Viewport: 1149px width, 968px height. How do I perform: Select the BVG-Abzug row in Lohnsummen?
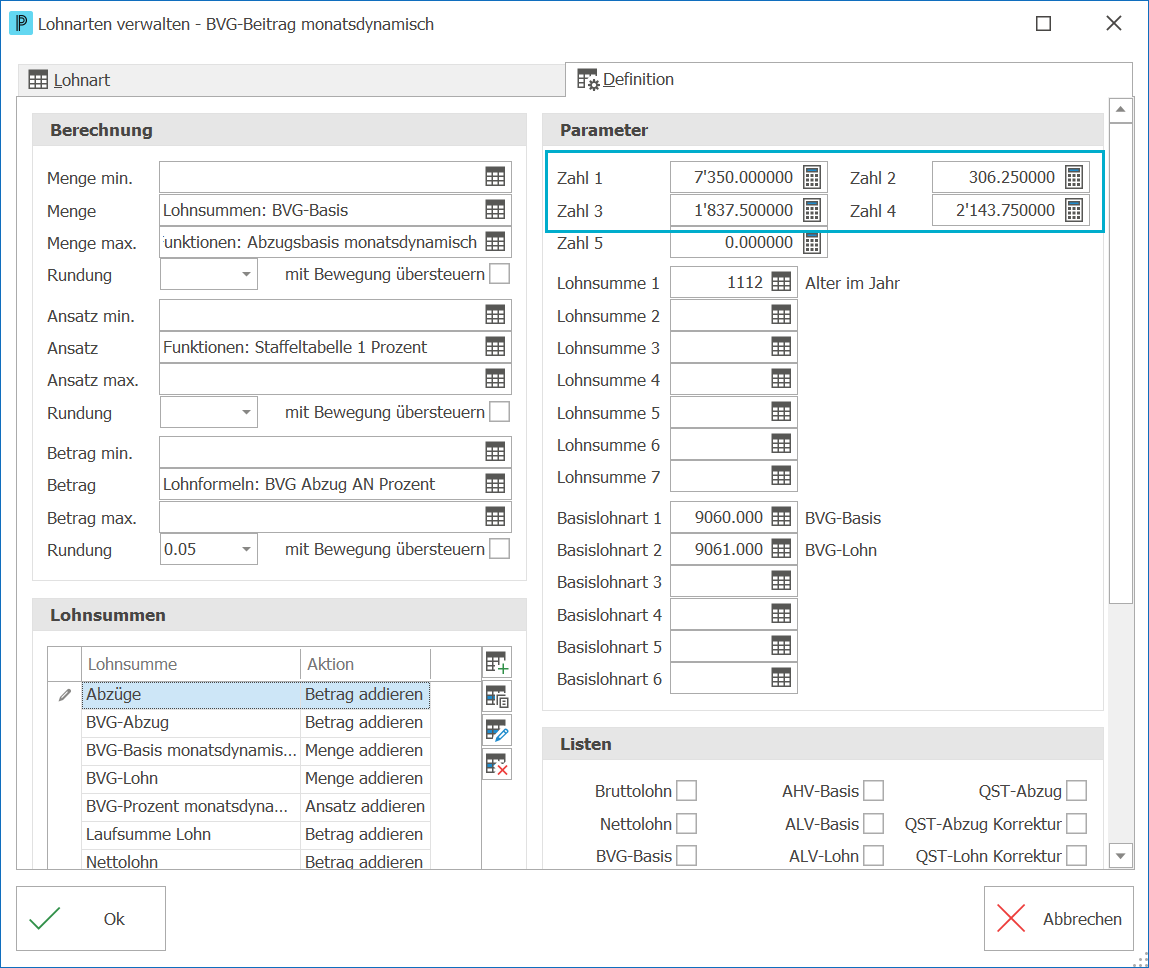click(256, 723)
